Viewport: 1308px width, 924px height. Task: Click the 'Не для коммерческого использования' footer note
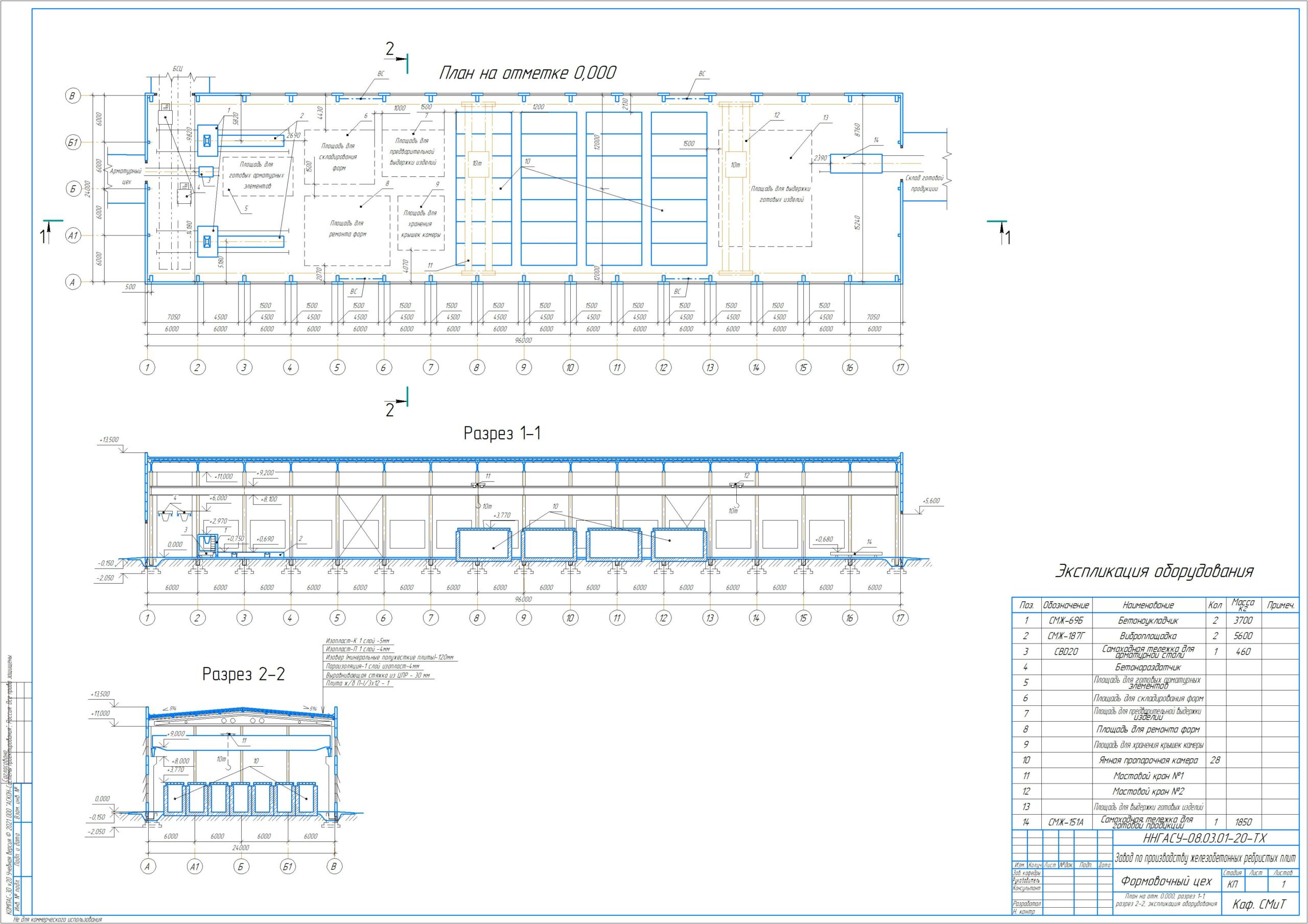58,919
